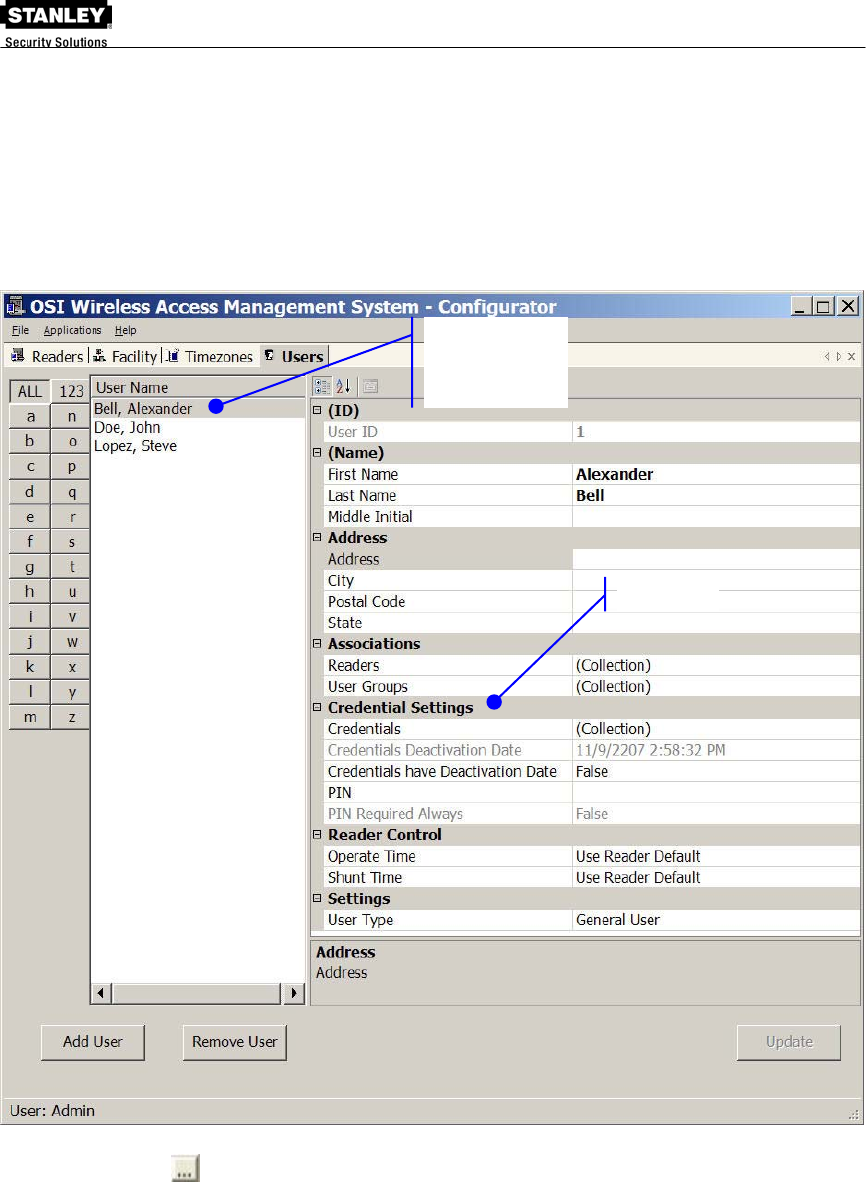Viewport: 866px width, 1182px height.
Task: Click the application icon in the title bar
Action: (x=15, y=306)
